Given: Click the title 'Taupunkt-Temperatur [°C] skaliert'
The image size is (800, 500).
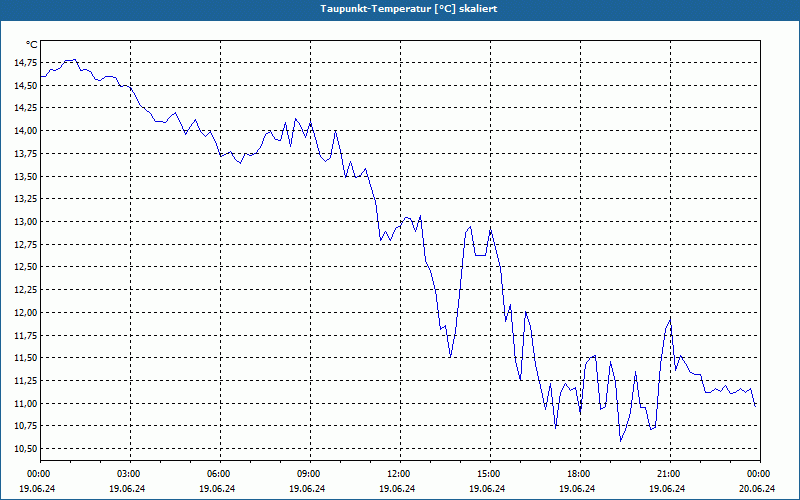Looking at the screenshot, I should click(409, 9).
